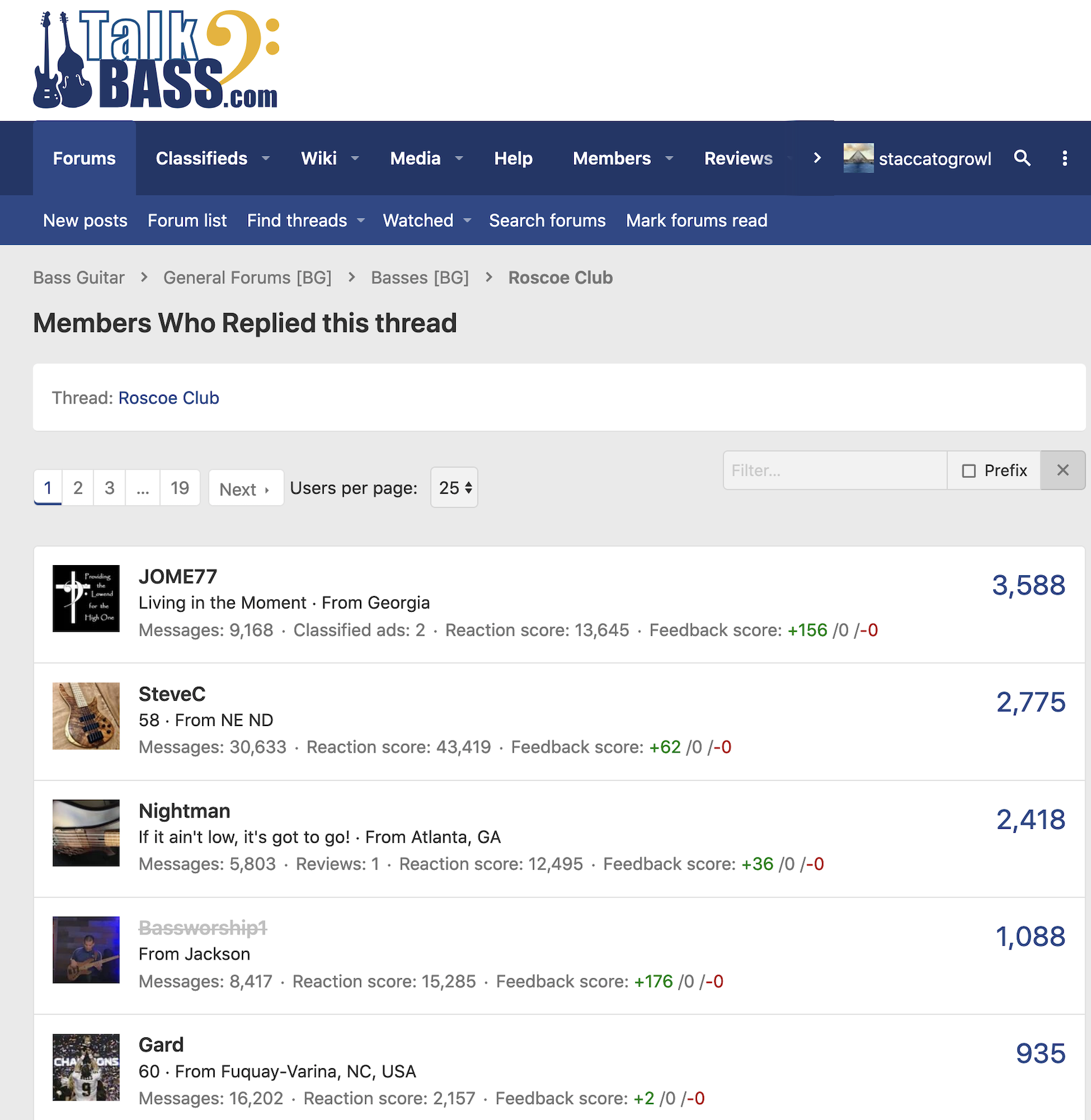Open JOME77's profile name link
Viewport: 1091px width, 1120px height.
coord(177,576)
